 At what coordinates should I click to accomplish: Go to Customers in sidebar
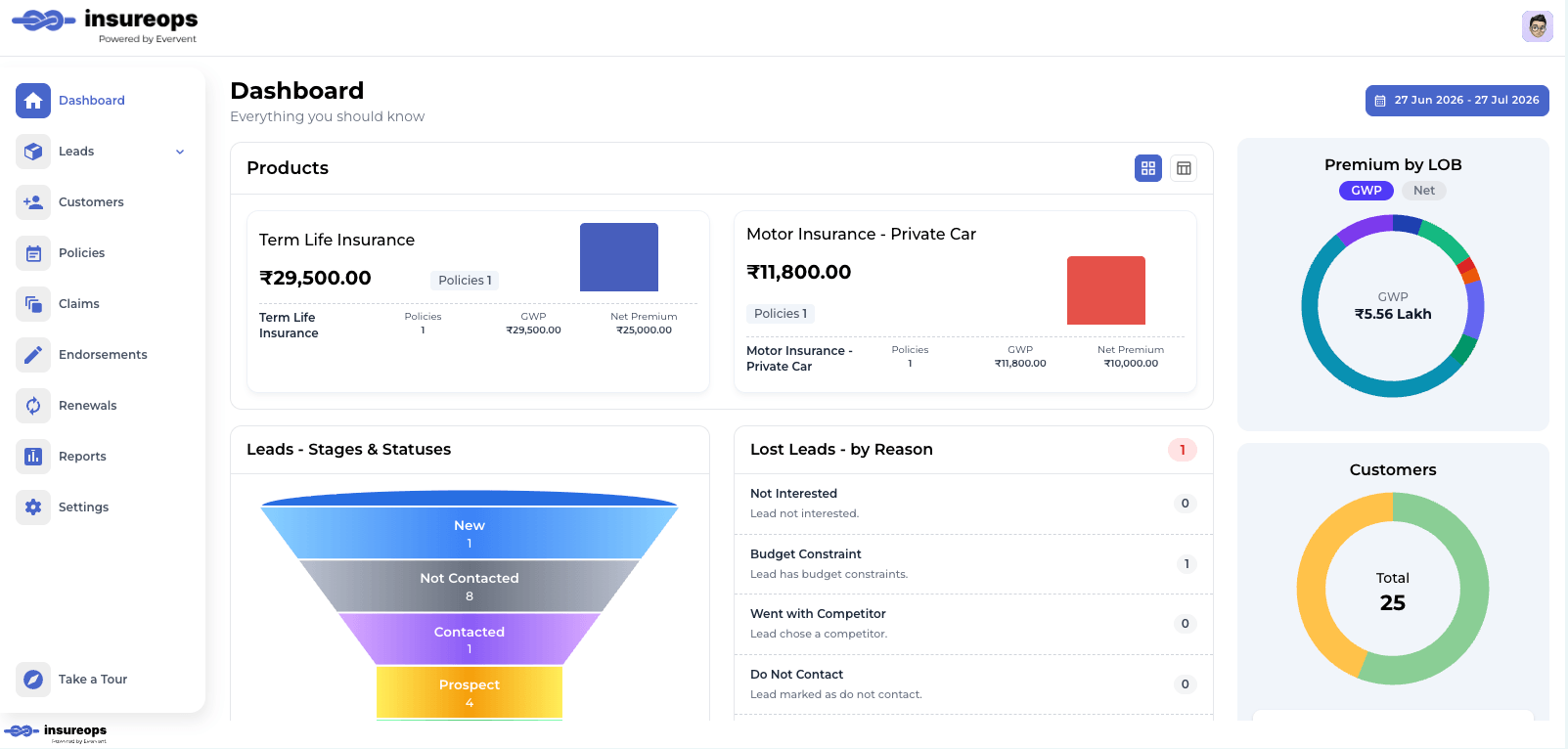point(91,202)
